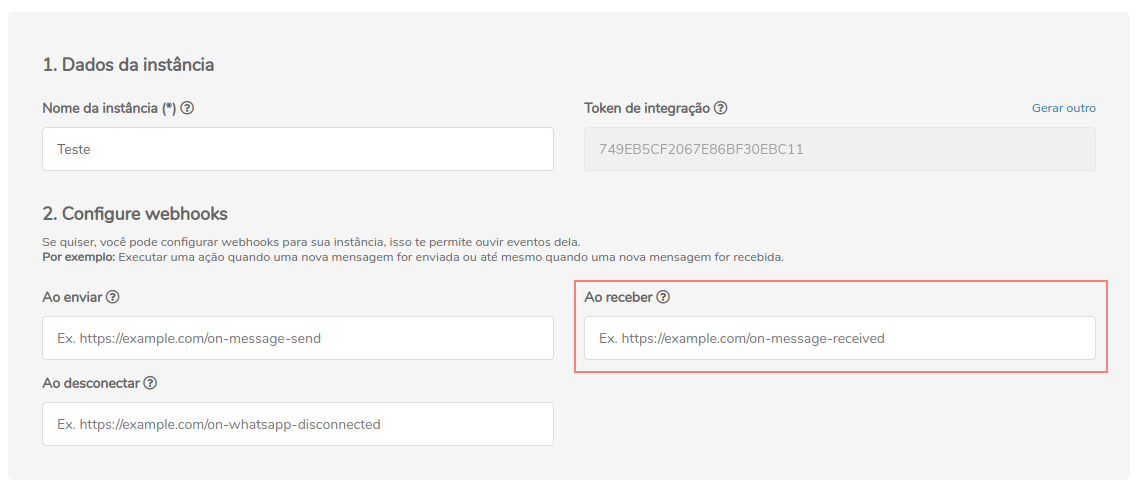Focus the on-whatsapp-disconnected webhook URL input
Image resolution: width=1142 pixels, height=490 pixels.
[x=298, y=424]
